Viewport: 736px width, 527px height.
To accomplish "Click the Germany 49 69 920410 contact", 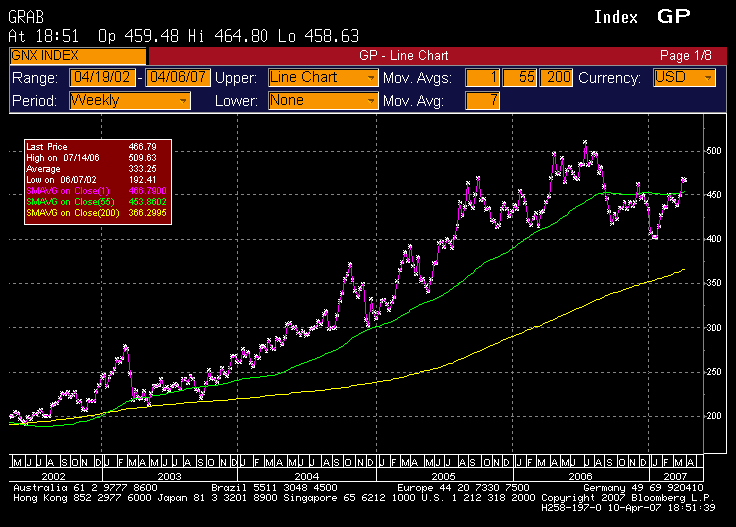I will tap(643, 488).
